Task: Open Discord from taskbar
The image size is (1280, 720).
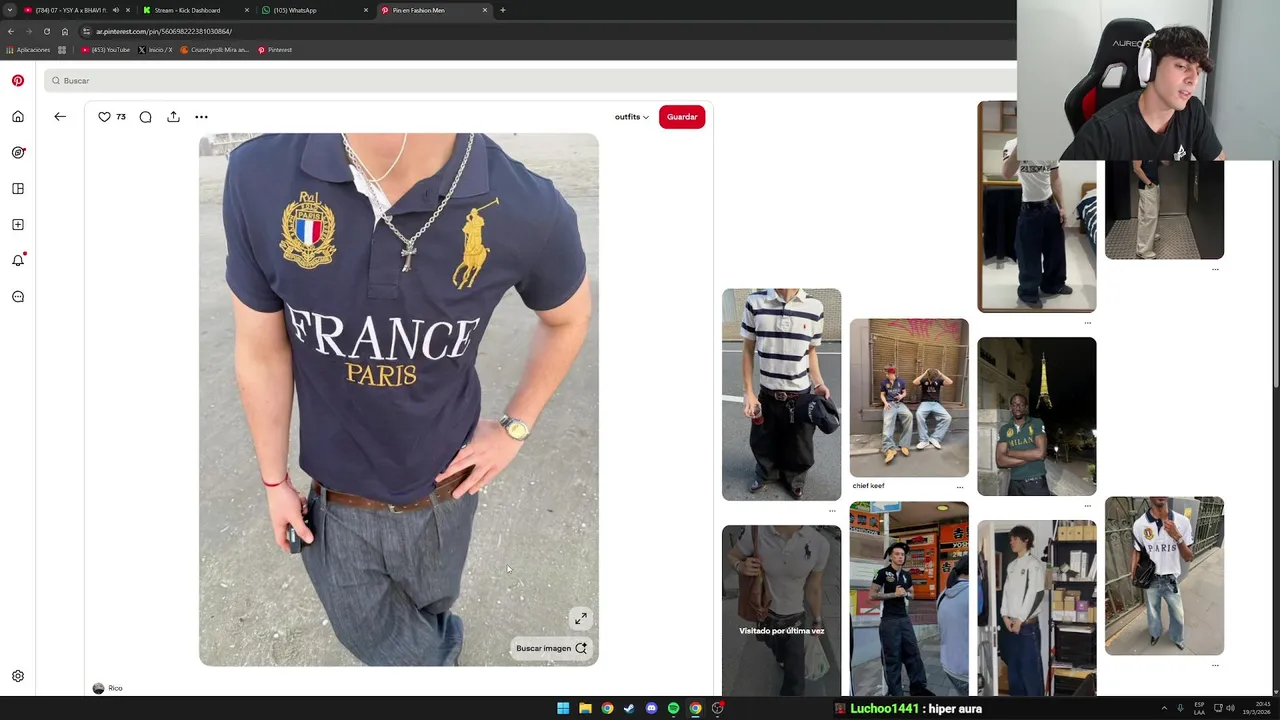Action: coord(651,708)
